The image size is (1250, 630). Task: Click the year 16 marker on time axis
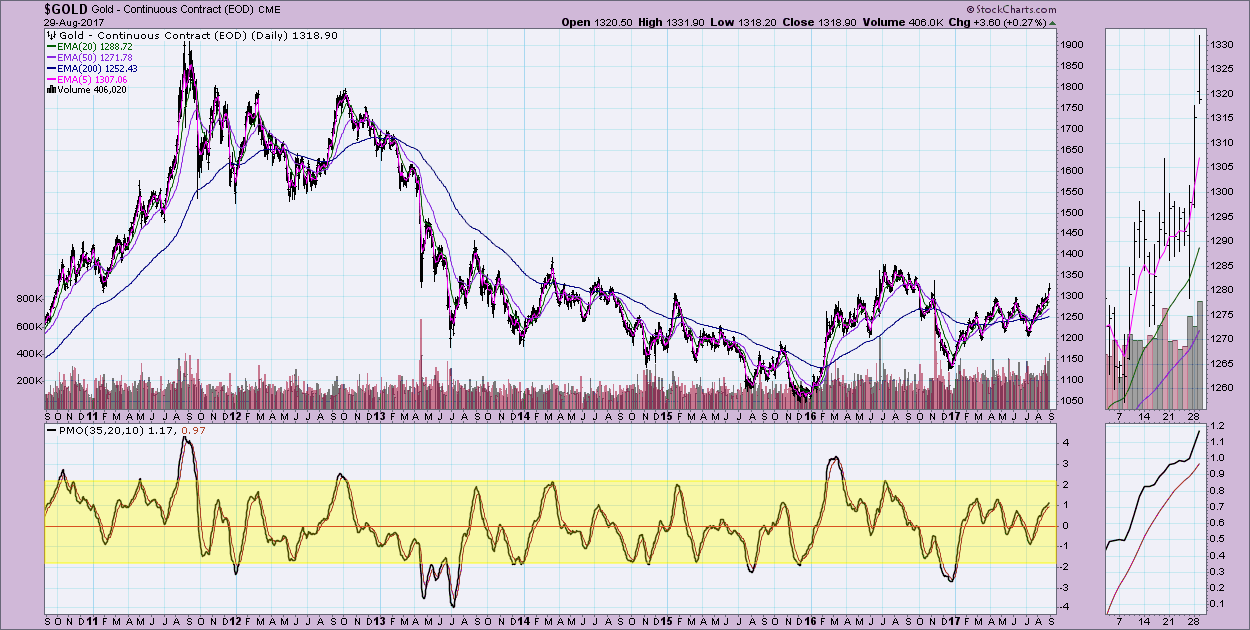pyautogui.click(x=808, y=415)
